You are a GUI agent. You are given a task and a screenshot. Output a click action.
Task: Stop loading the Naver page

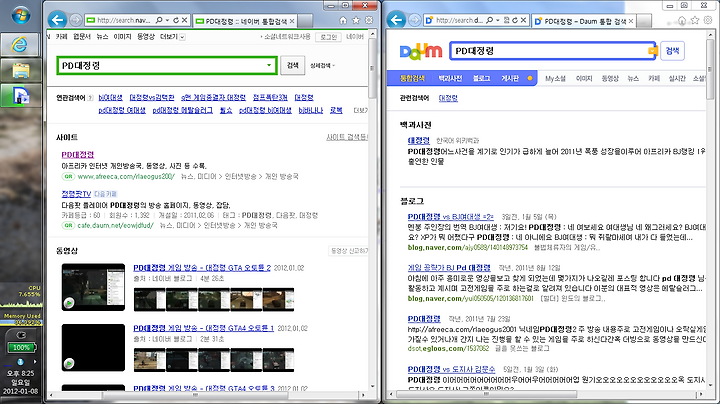pos(184,20)
